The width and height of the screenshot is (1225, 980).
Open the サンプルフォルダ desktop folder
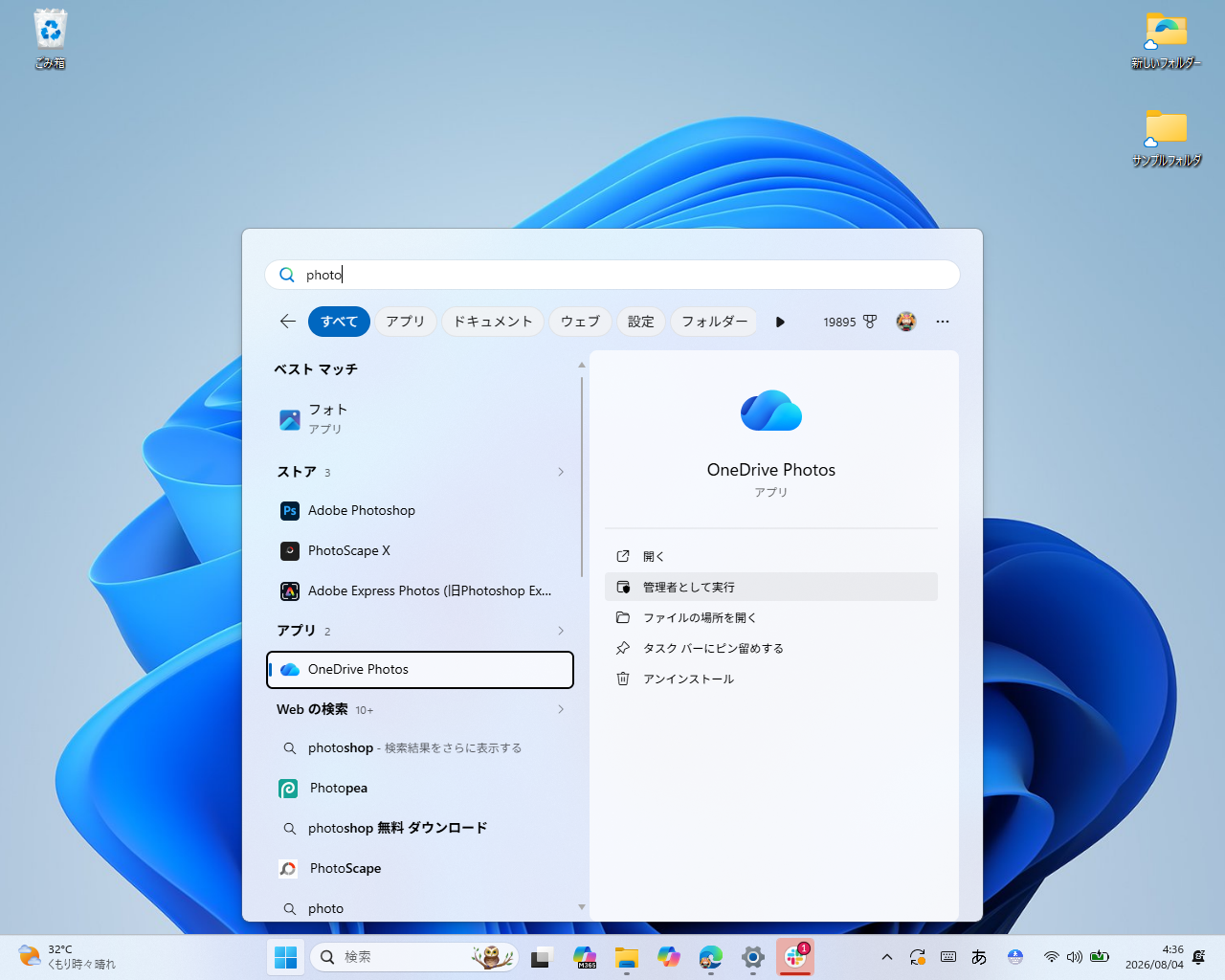coord(1166,138)
